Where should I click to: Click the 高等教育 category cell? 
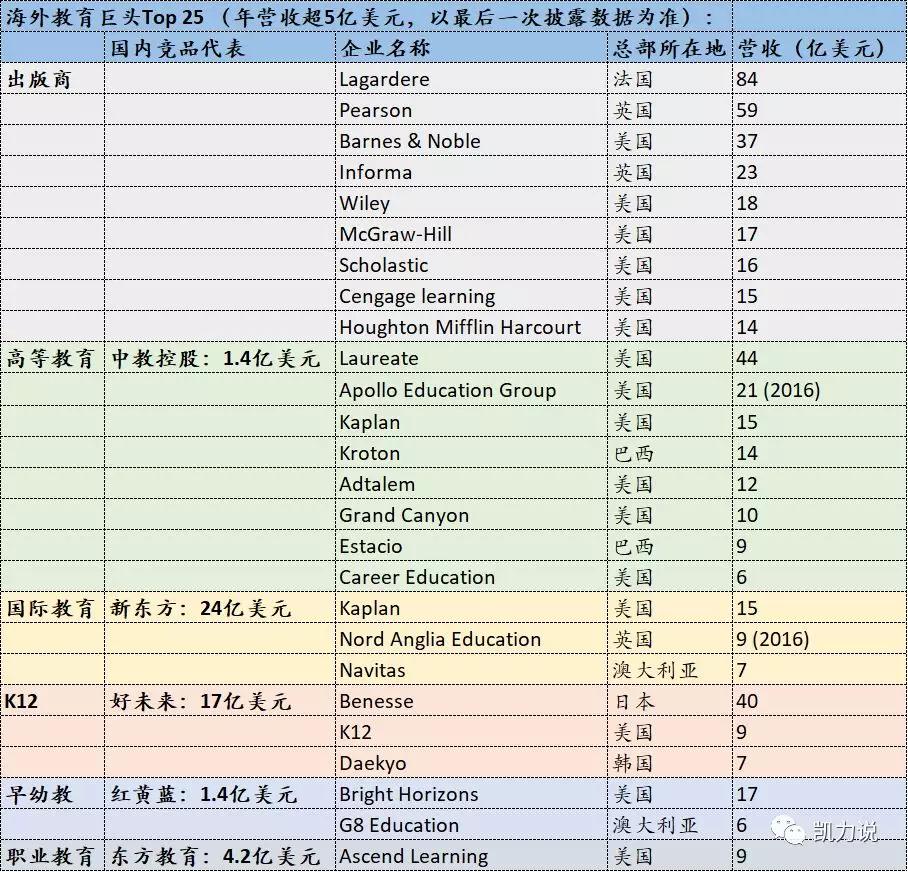pyautogui.click(x=50, y=358)
